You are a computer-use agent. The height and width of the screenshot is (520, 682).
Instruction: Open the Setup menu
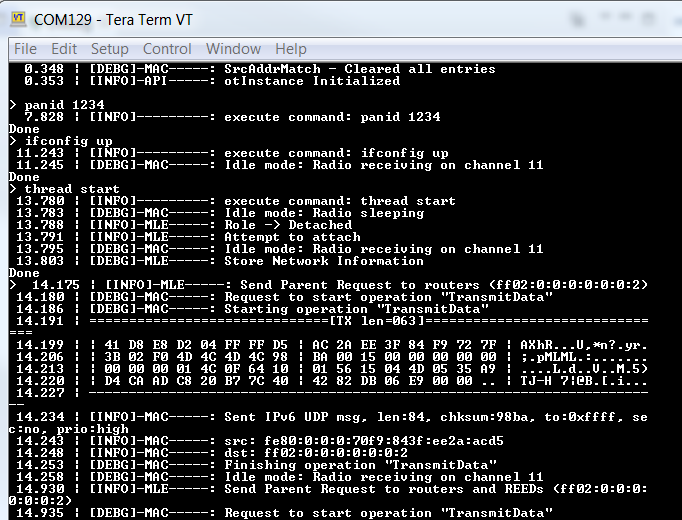click(109, 49)
